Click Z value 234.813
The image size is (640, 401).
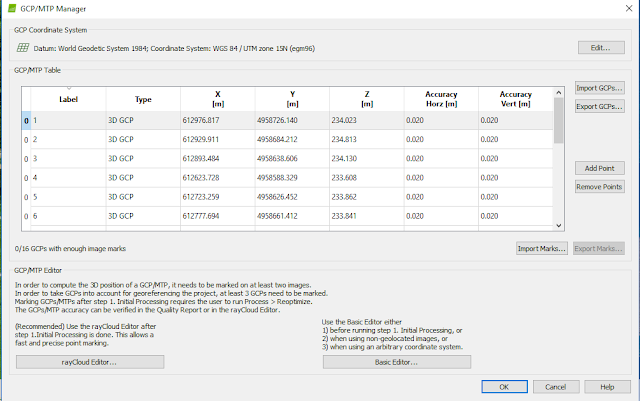tap(344, 139)
